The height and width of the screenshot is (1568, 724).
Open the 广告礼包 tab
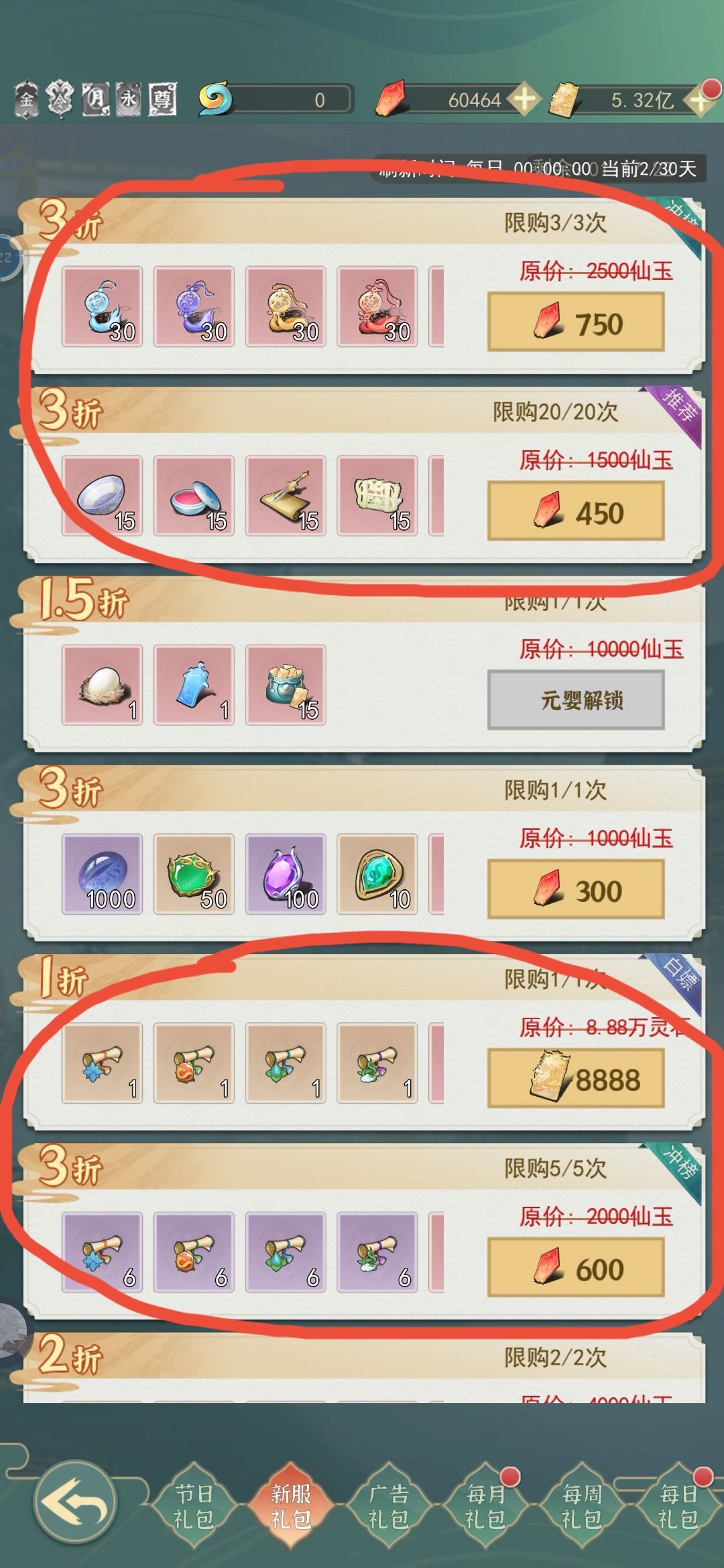(x=389, y=1506)
